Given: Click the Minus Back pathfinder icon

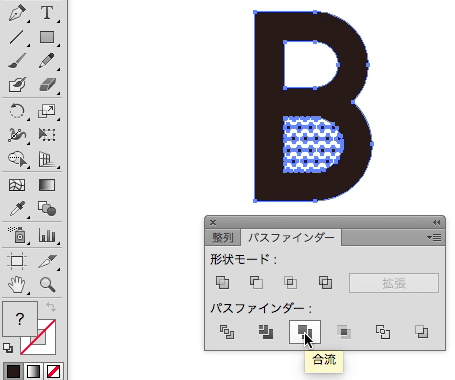Looking at the screenshot, I should (422, 332).
